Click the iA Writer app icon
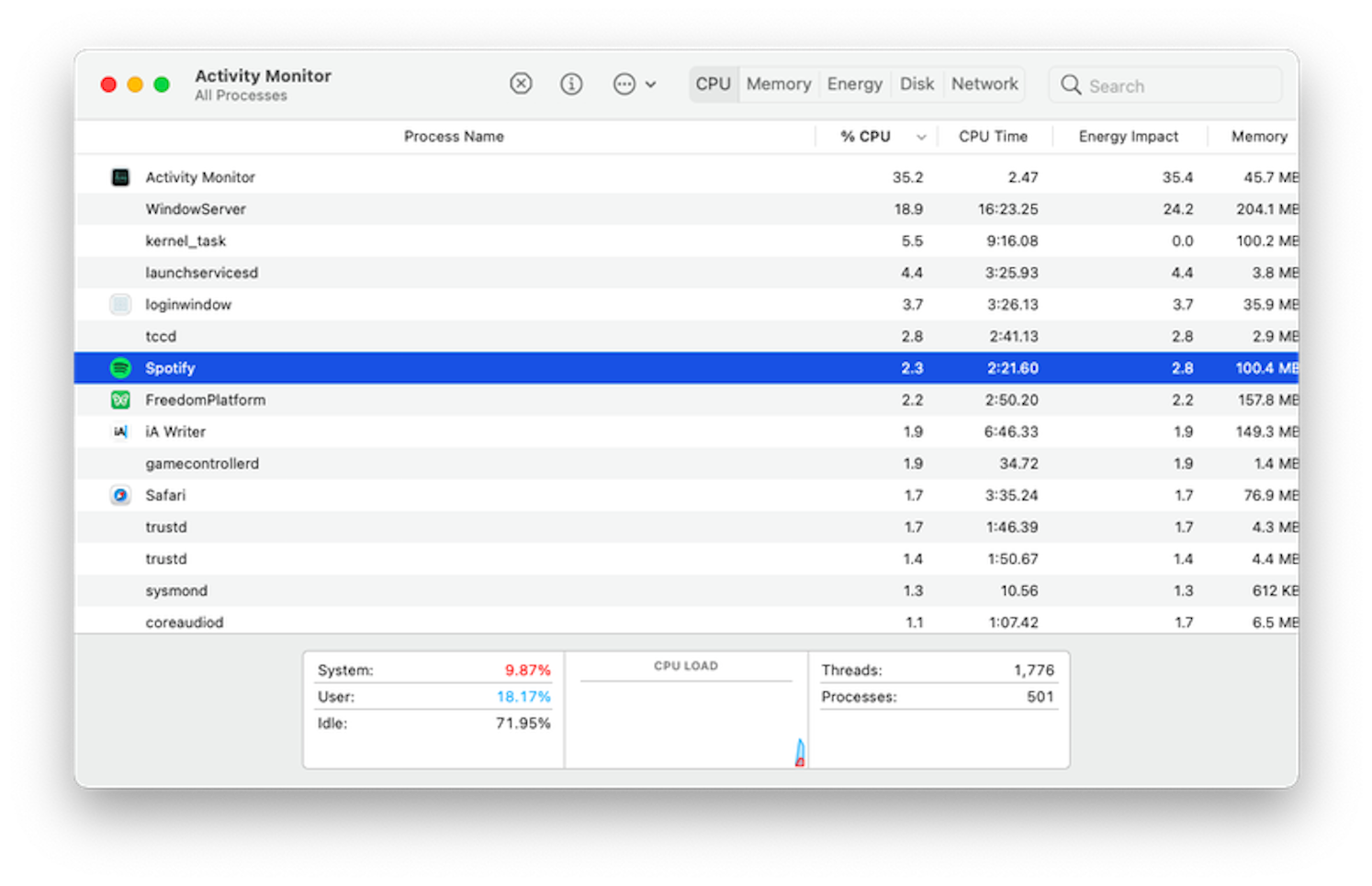The height and width of the screenshot is (886, 1372). point(120,432)
